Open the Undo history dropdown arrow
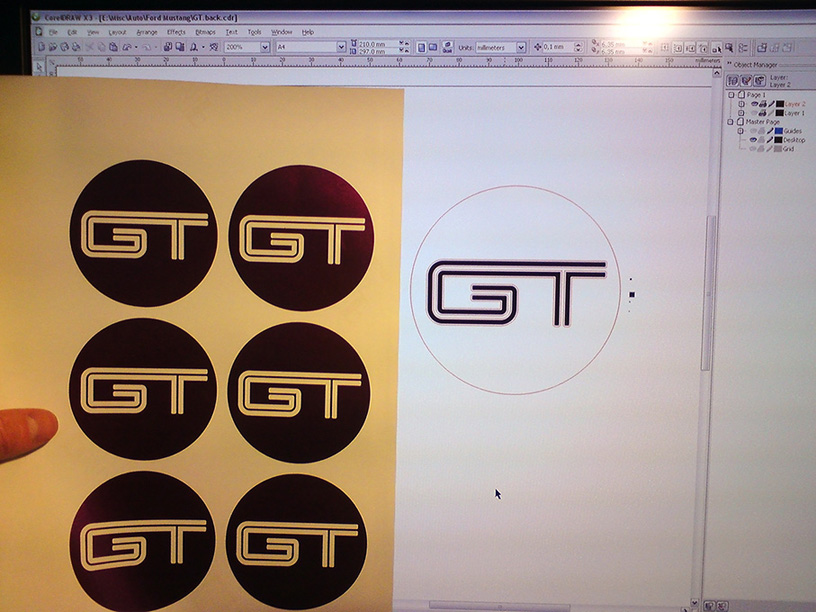 tap(136, 47)
